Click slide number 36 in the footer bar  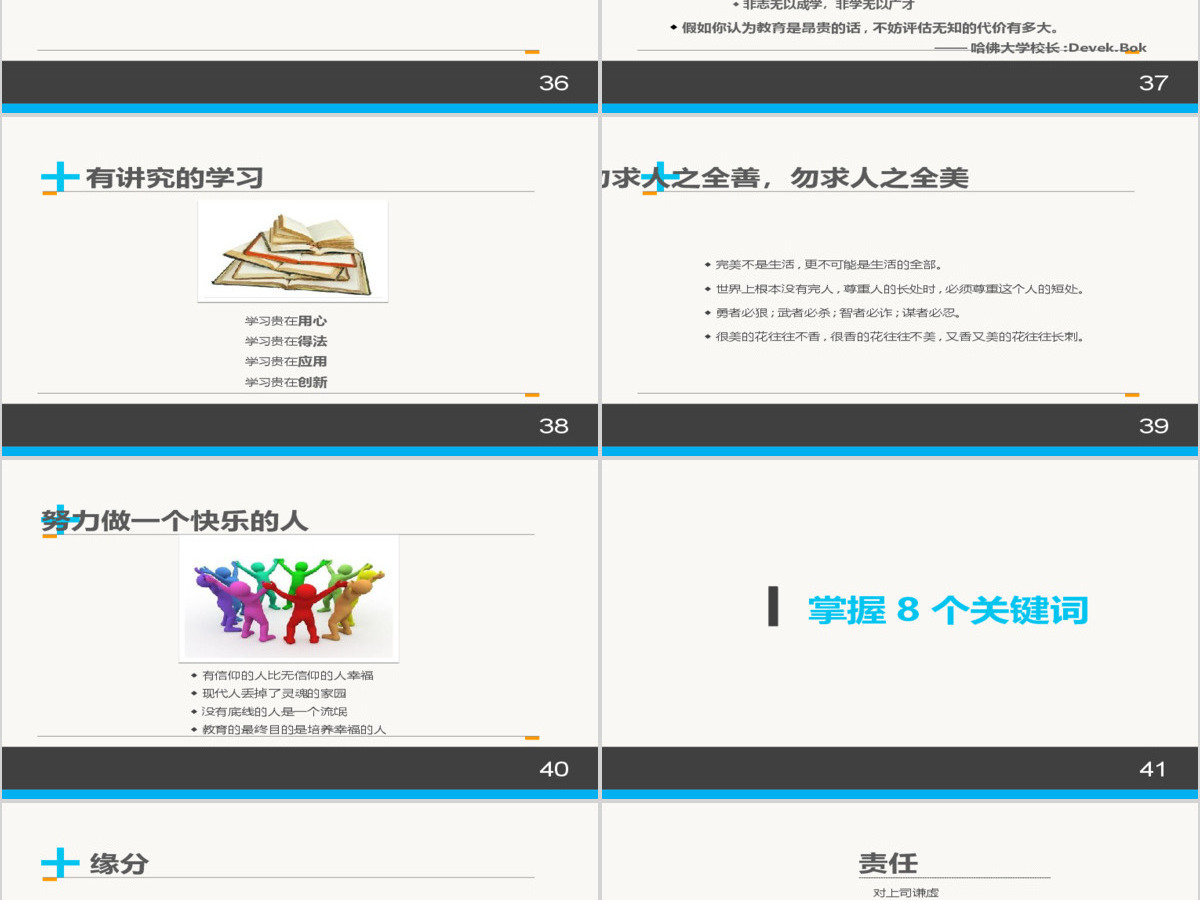pos(554,83)
